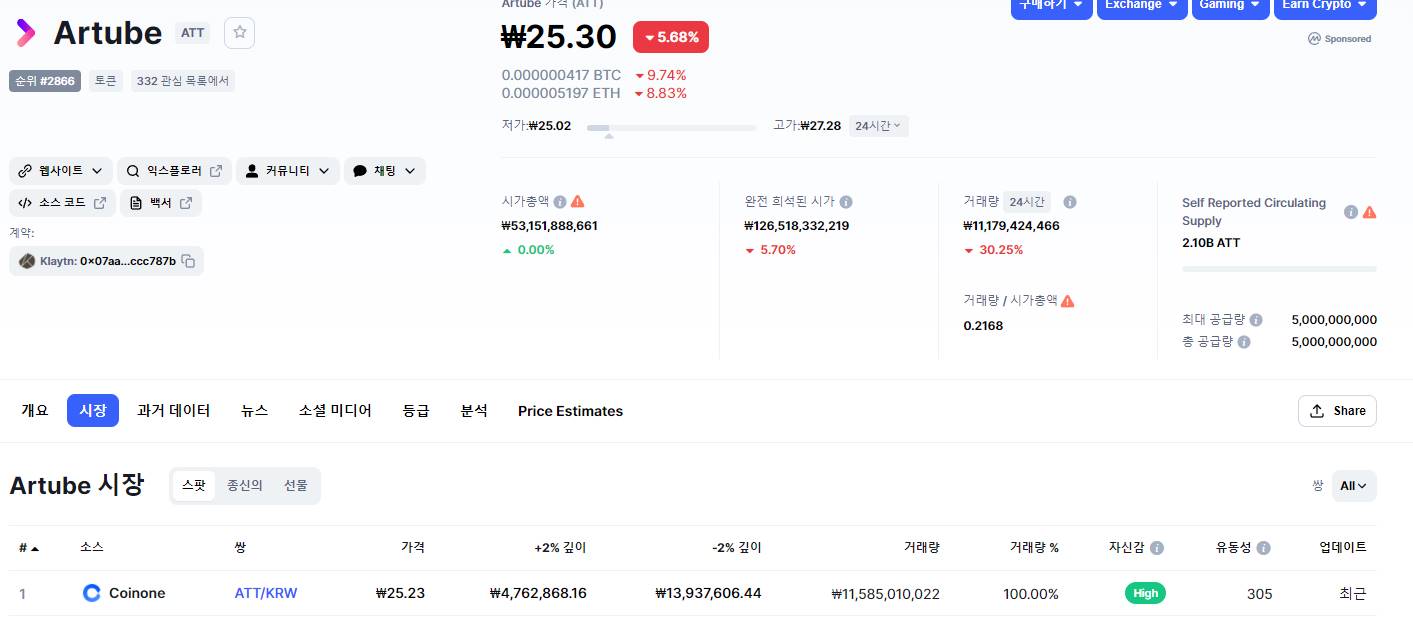This screenshot has height=623, width=1413.
Task: Click the volume/market cap warning icon
Action: 1067,300
